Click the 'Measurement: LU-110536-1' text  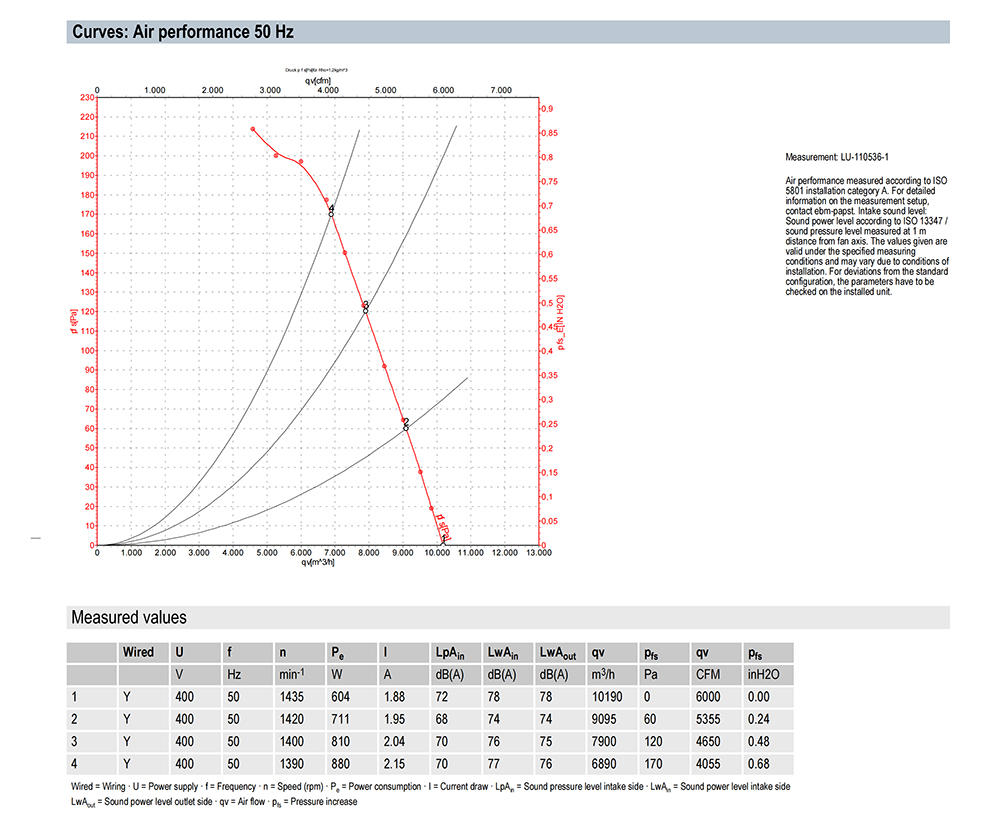(x=837, y=157)
